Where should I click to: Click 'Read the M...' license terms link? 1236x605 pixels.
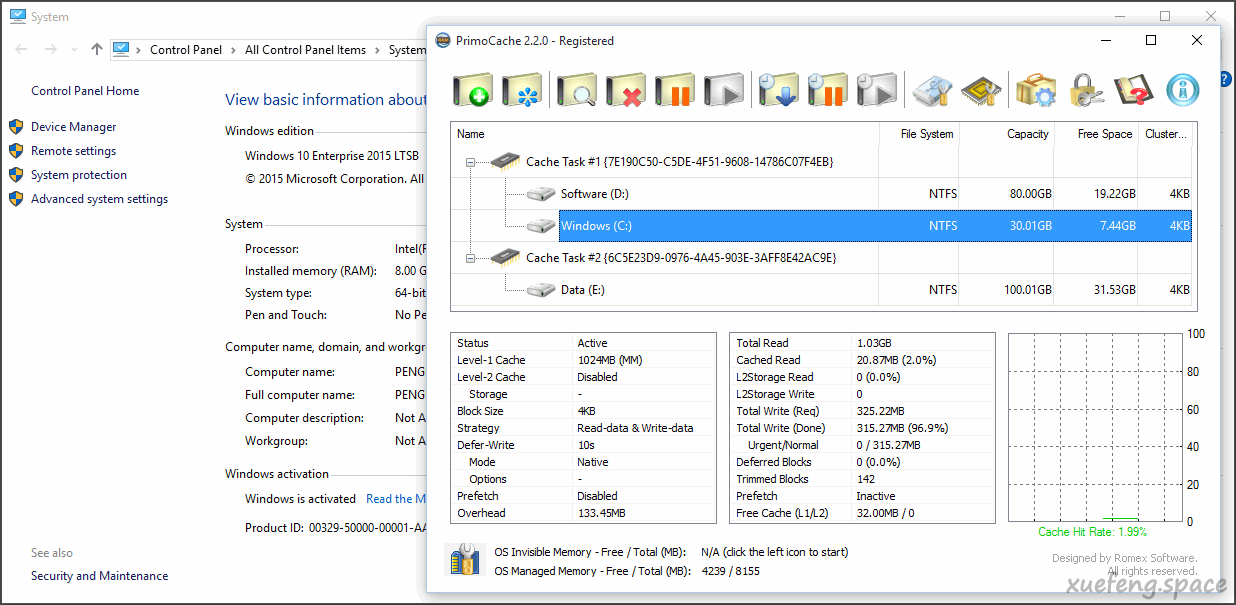click(396, 499)
